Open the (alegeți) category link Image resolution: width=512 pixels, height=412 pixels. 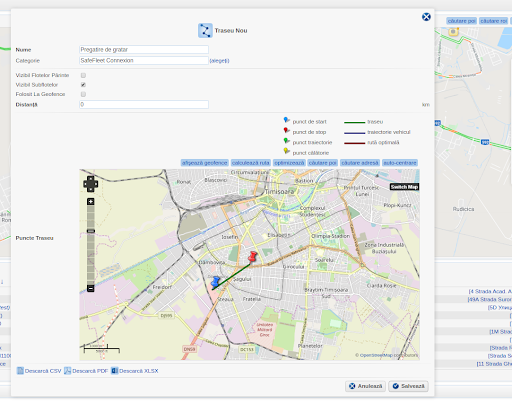pos(219,61)
